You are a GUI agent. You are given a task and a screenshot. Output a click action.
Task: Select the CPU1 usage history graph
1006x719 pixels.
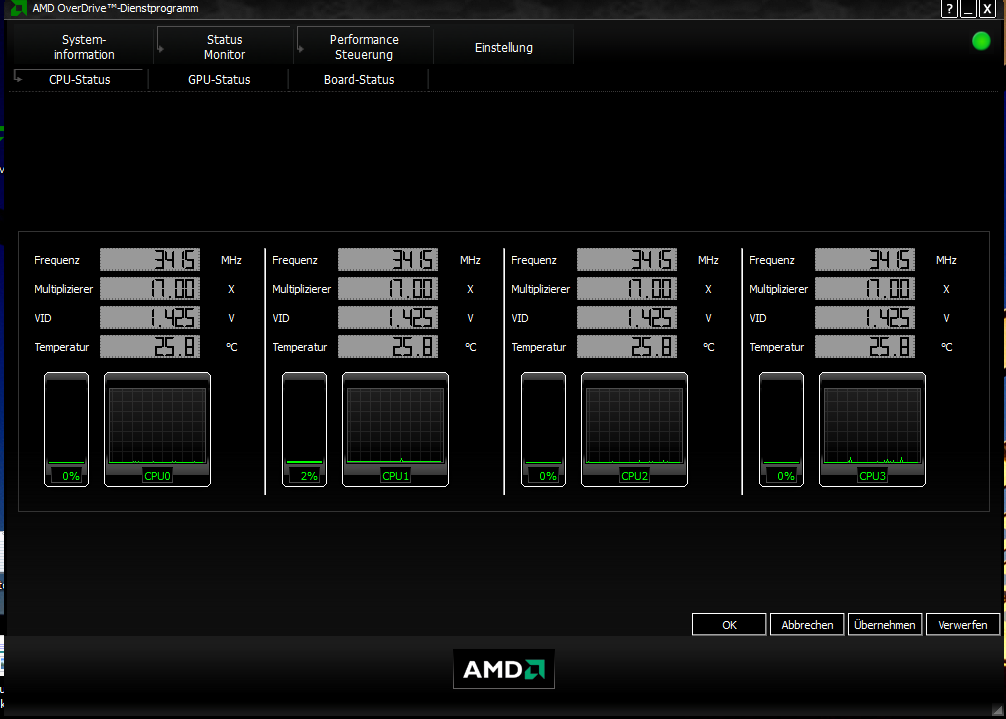coord(395,429)
